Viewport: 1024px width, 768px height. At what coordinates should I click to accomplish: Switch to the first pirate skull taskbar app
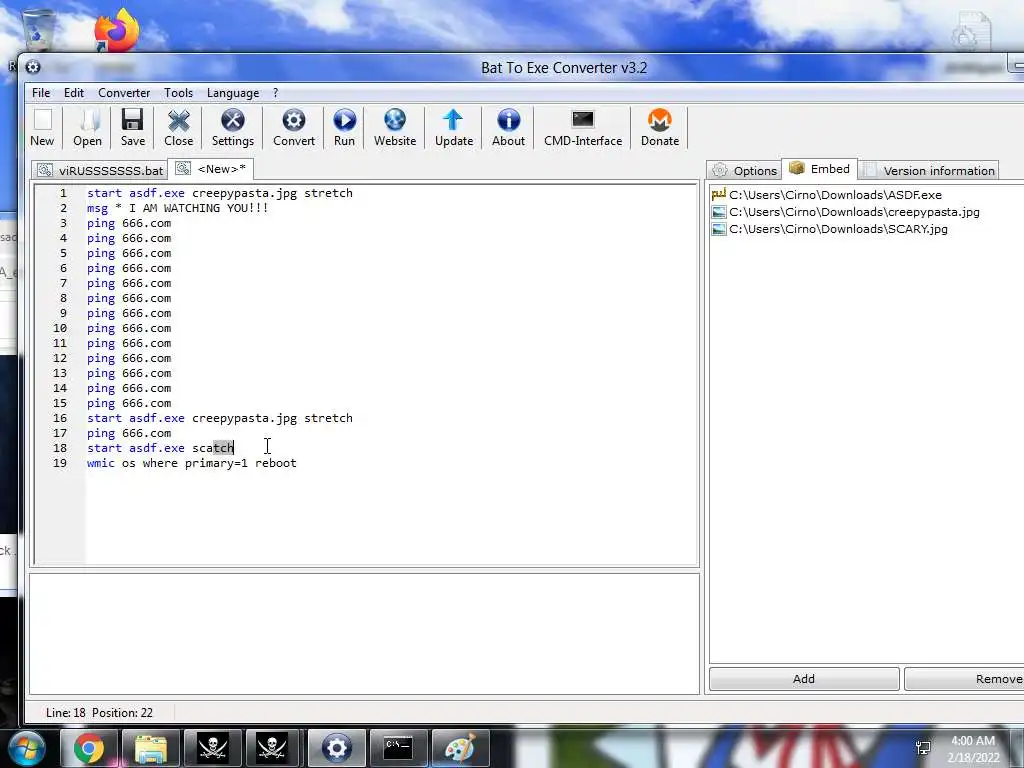click(212, 748)
